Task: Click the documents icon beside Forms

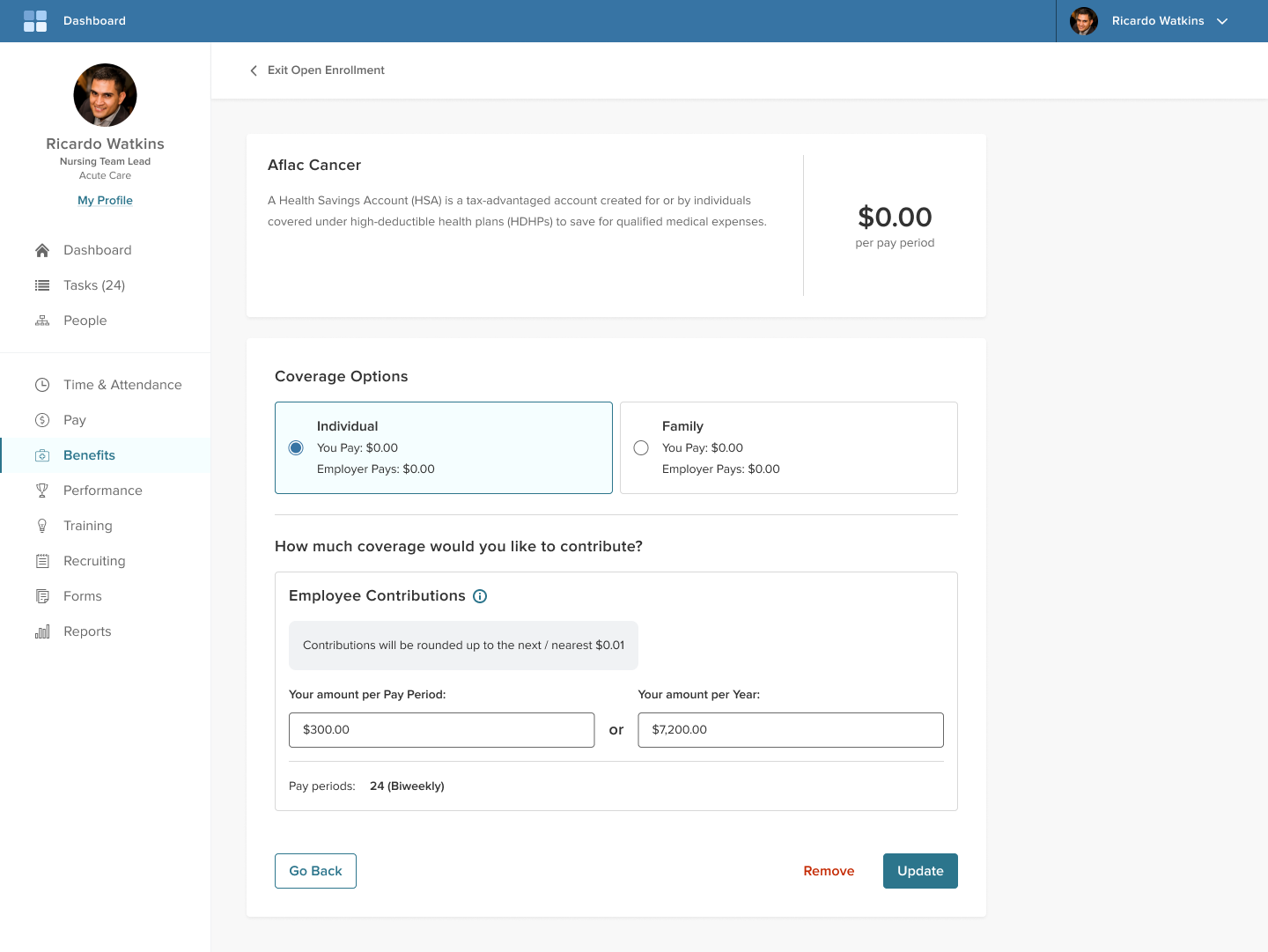Action: click(x=42, y=596)
